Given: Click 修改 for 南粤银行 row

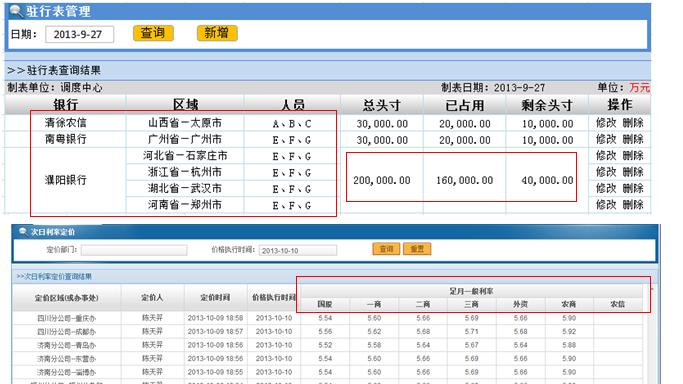Looking at the screenshot, I should click(606, 139).
